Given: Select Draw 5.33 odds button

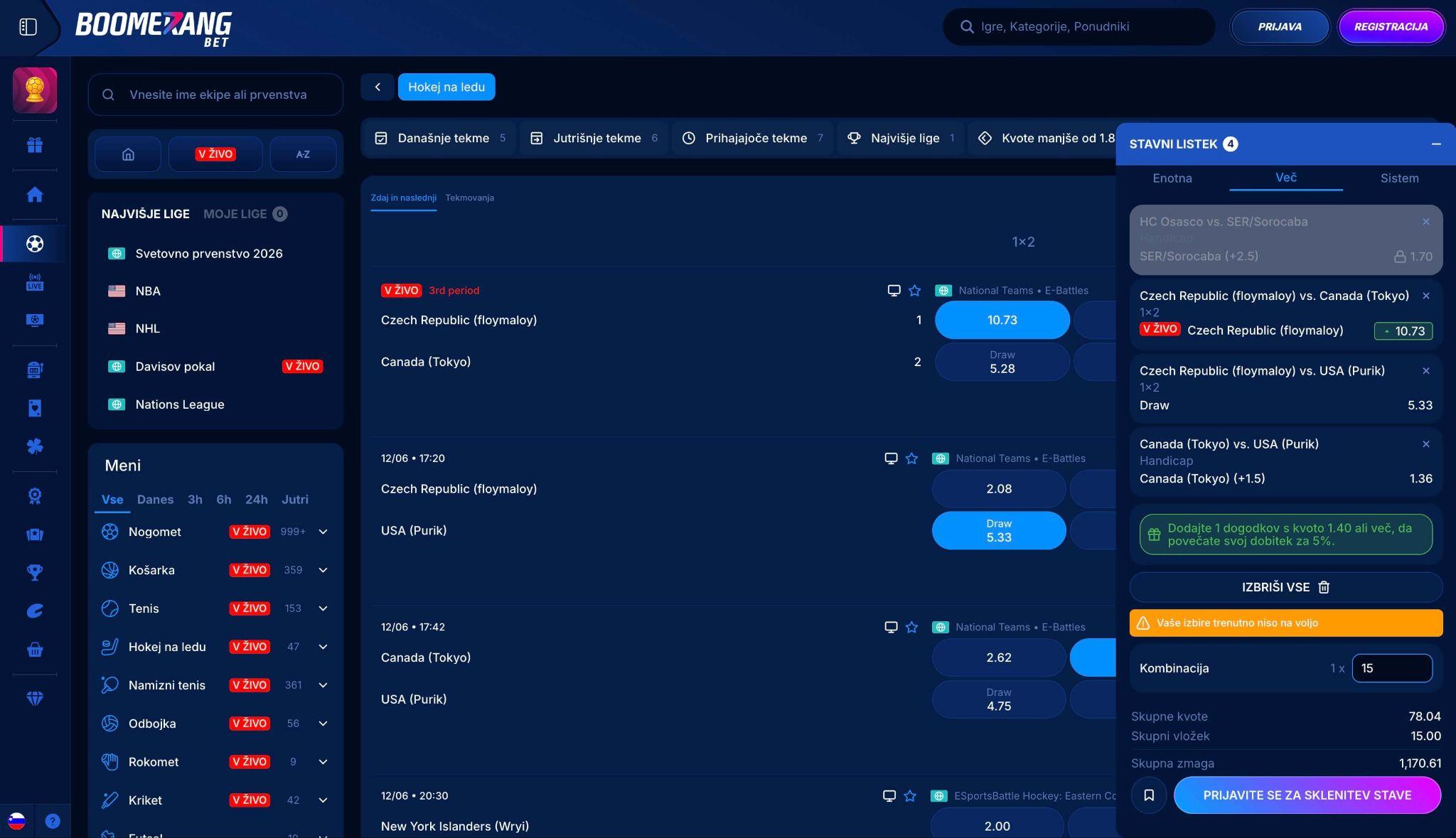Looking at the screenshot, I should tap(998, 530).
